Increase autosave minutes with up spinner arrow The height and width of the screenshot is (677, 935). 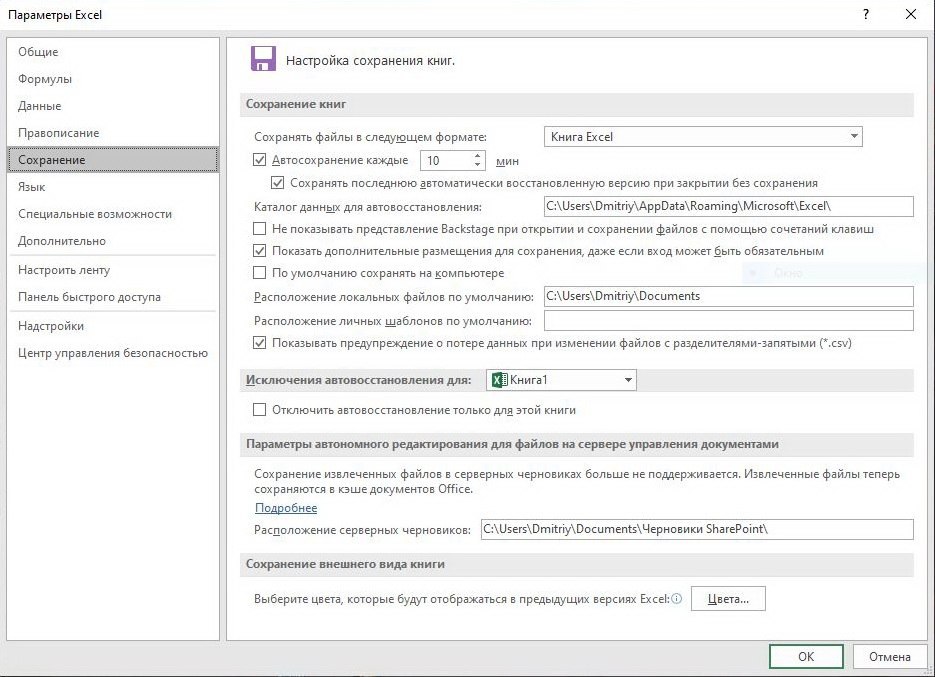coord(477,156)
